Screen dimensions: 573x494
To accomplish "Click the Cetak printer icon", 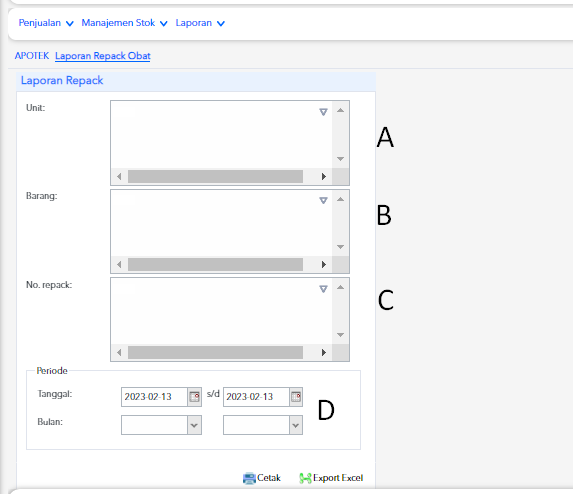I will pyautogui.click(x=249, y=478).
